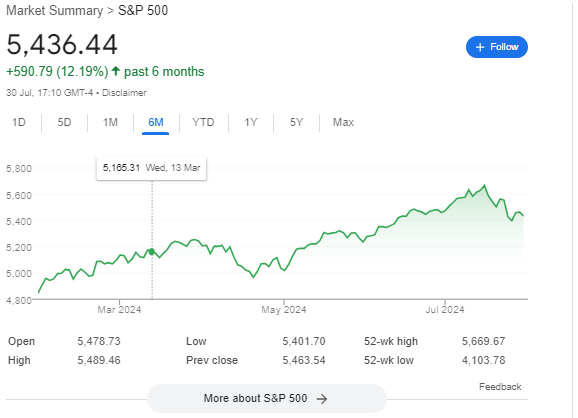Click the Mar 2024 axis label
The width and height of the screenshot is (578, 418).
[x=119, y=310]
